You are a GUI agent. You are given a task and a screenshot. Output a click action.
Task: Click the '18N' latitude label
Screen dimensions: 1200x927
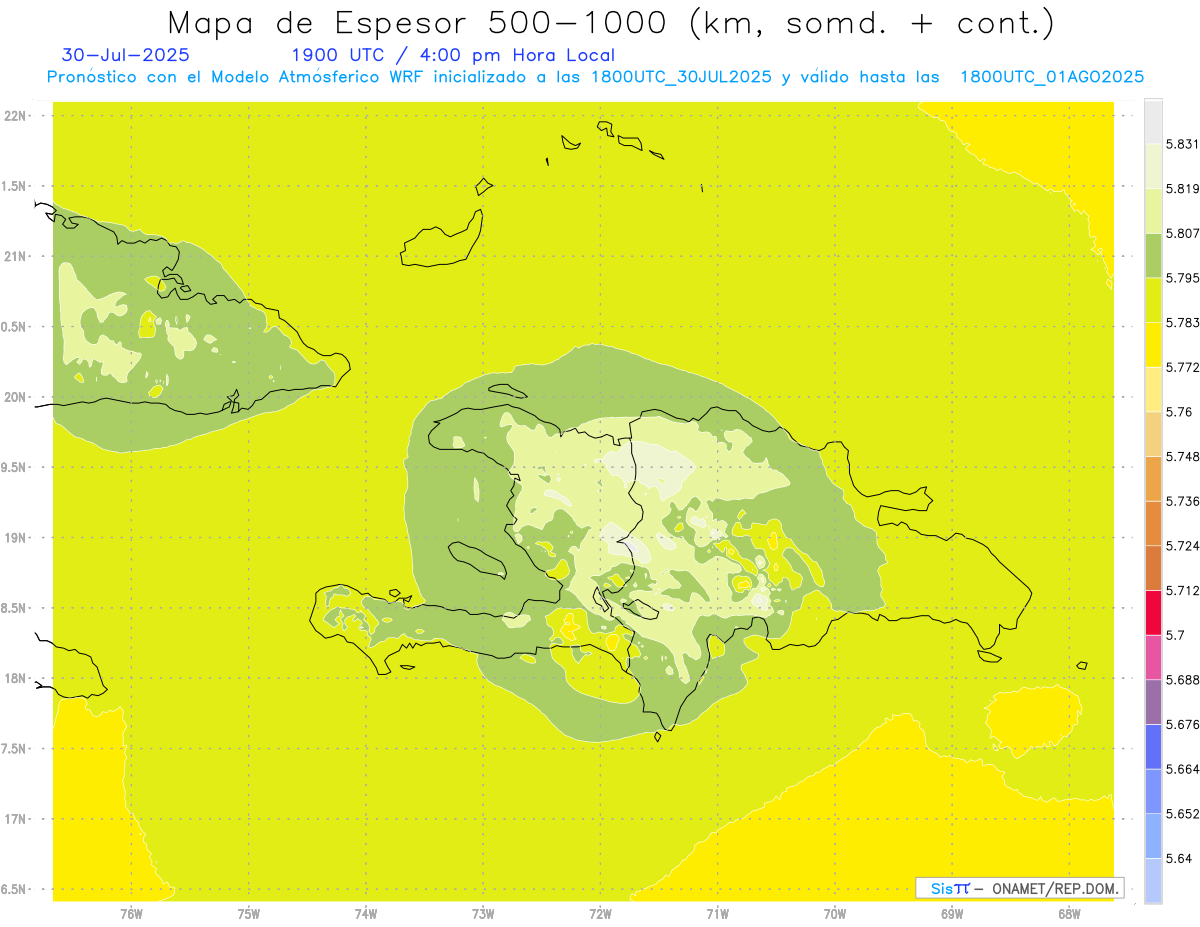tap(16, 679)
